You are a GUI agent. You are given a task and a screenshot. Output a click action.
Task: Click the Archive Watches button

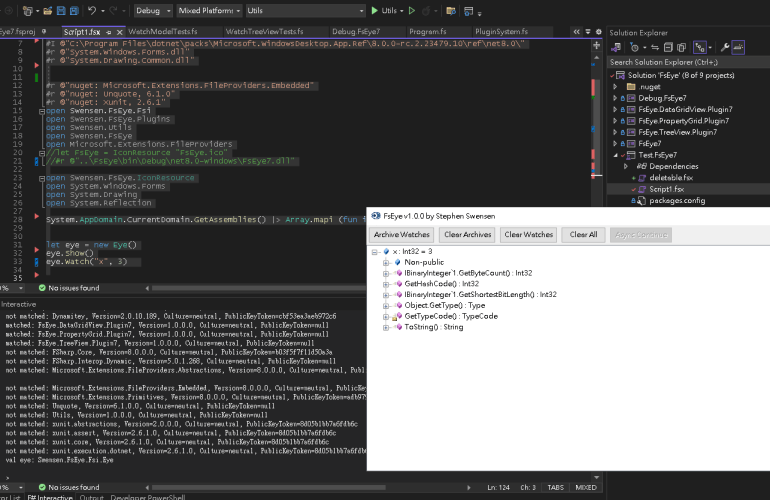point(402,235)
